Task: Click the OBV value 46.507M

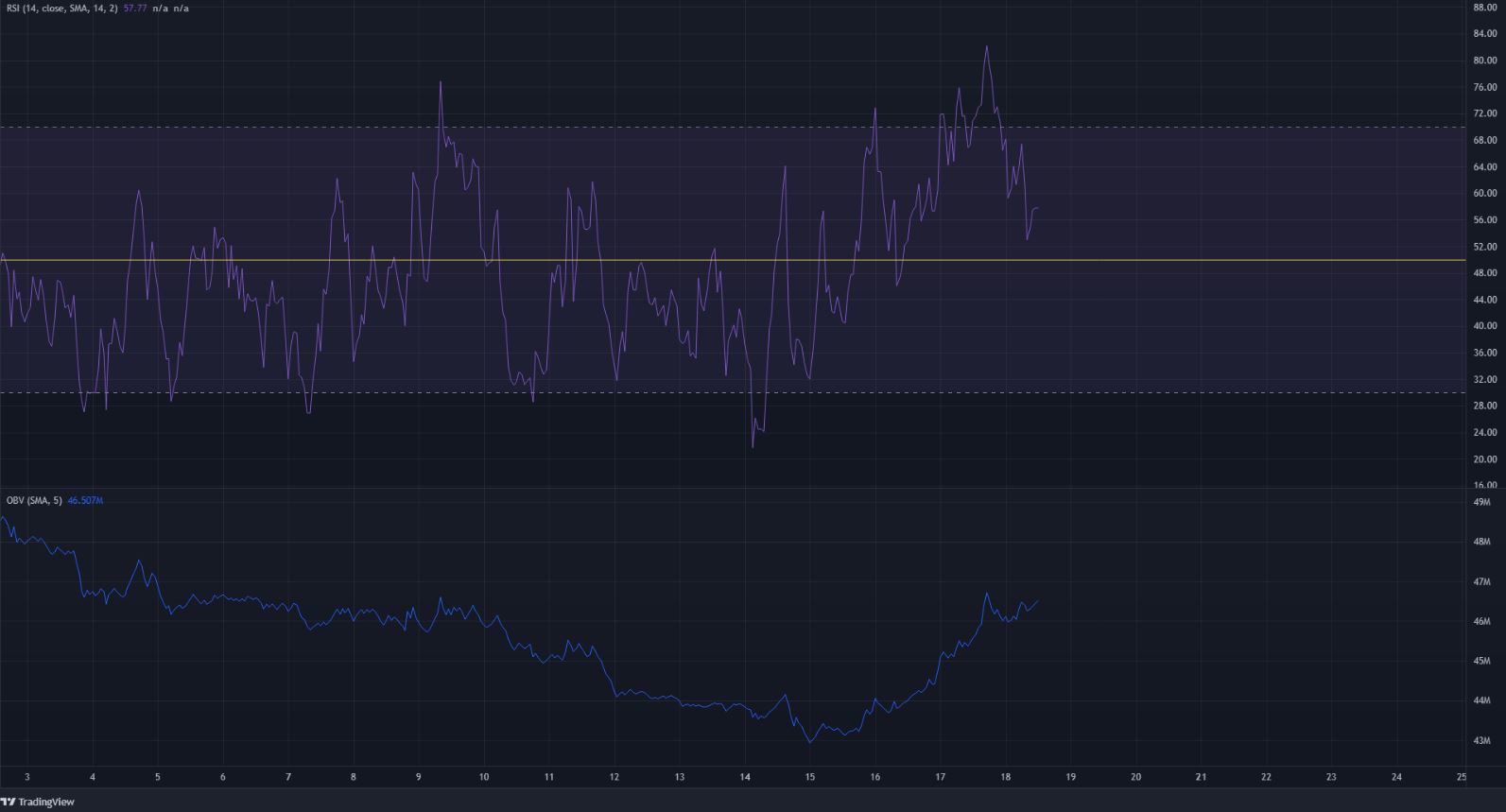Action: click(x=85, y=500)
